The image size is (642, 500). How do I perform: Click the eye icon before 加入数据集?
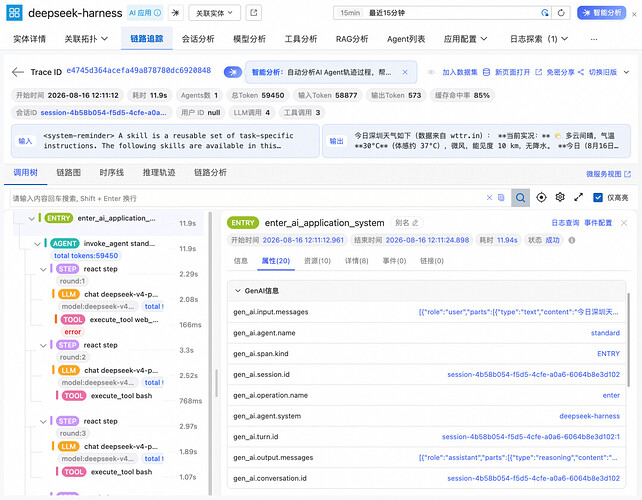pyautogui.click(x=431, y=72)
